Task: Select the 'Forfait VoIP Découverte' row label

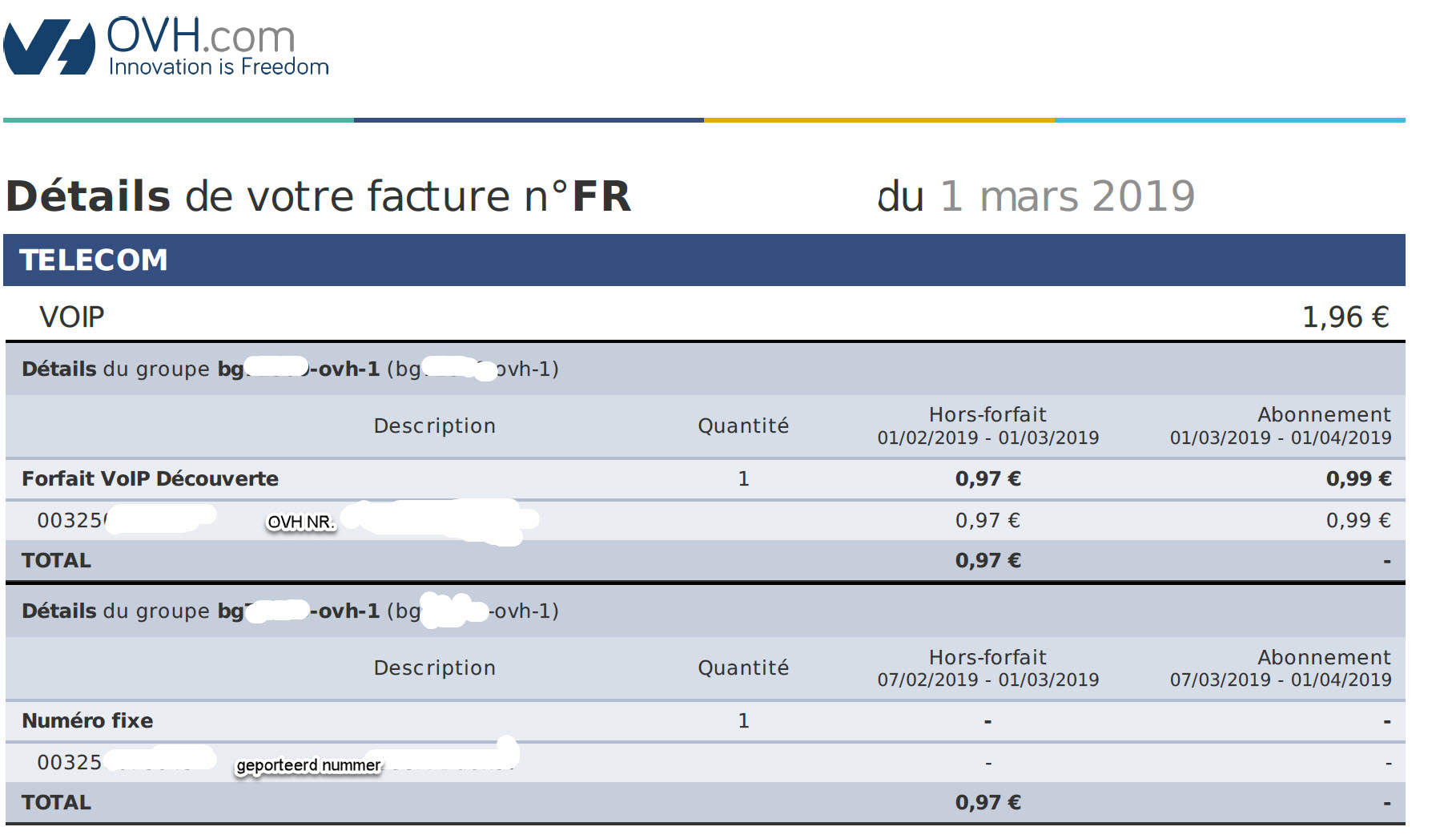Action: click(x=150, y=478)
